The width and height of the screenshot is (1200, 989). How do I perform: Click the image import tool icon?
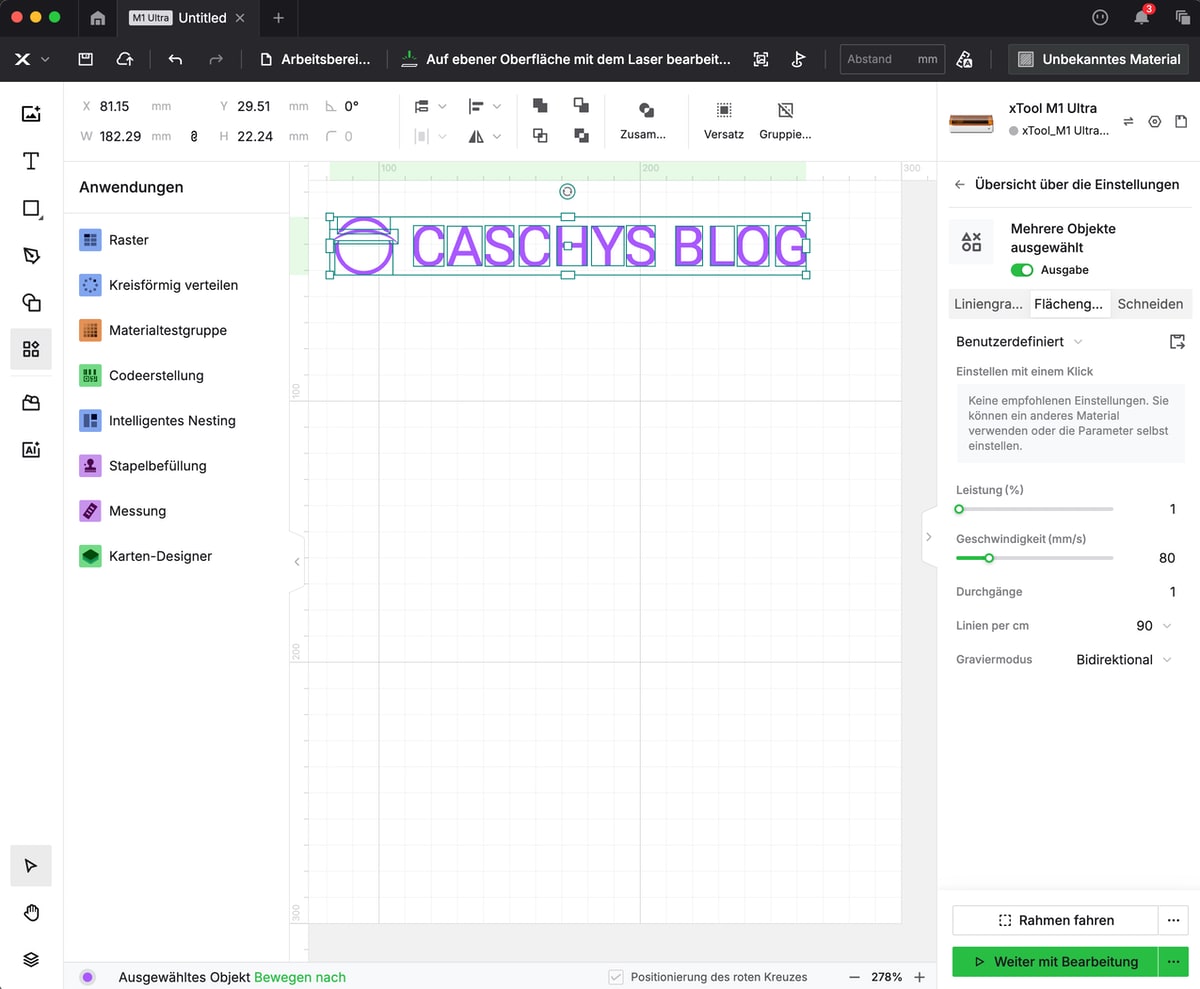[31, 114]
